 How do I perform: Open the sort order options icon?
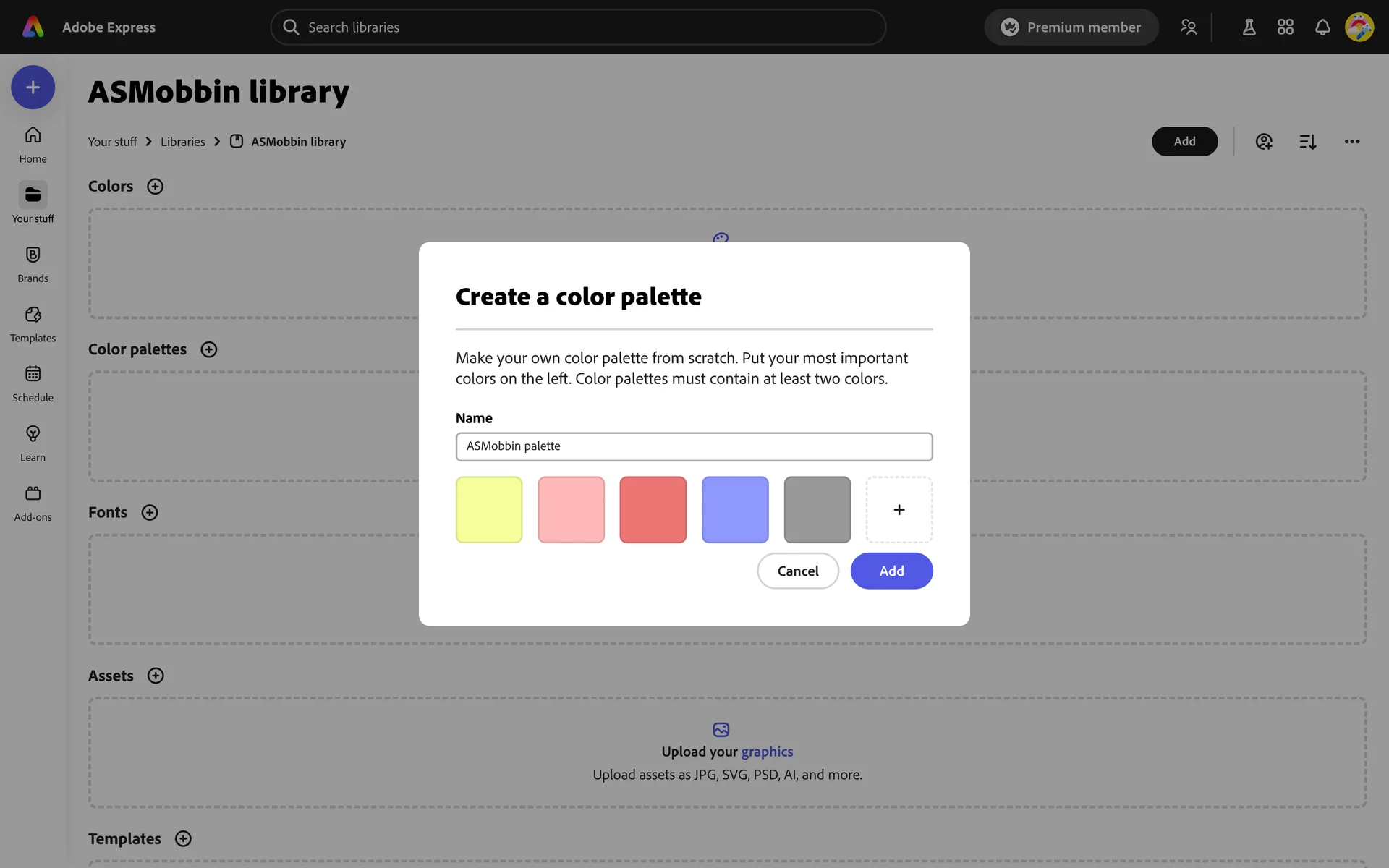pyautogui.click(x=1307, y=142)
